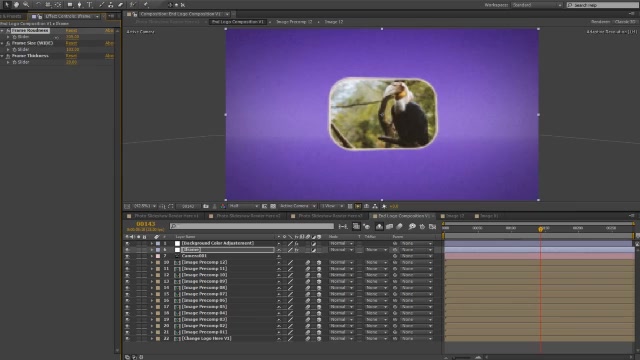Open the resolution Half dropdown
640x360 pixels.
point(244,206)
